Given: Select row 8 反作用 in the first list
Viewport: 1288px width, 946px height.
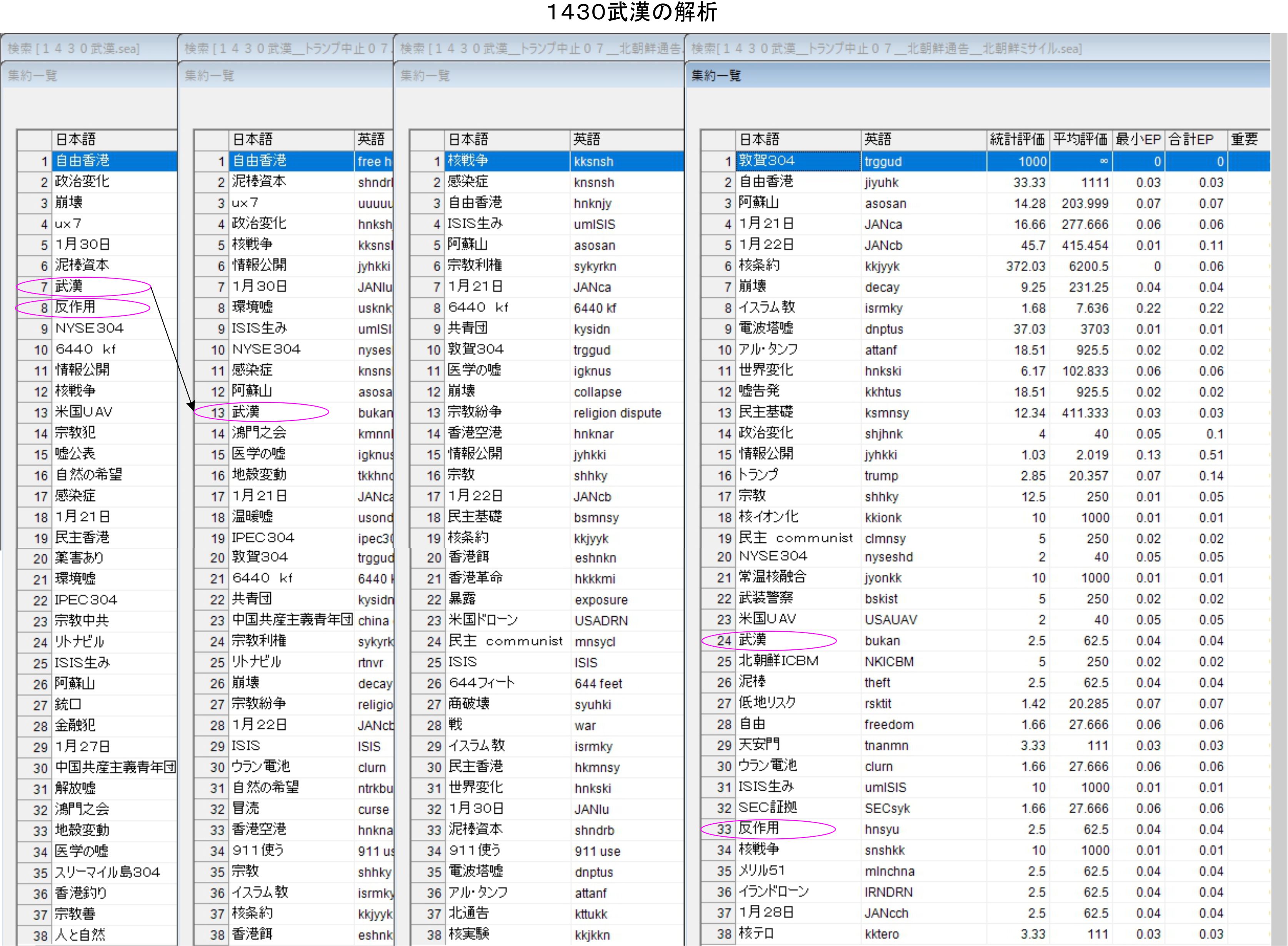Looking at the screenshot, I should pyautogui.click(x=75, y=307).
